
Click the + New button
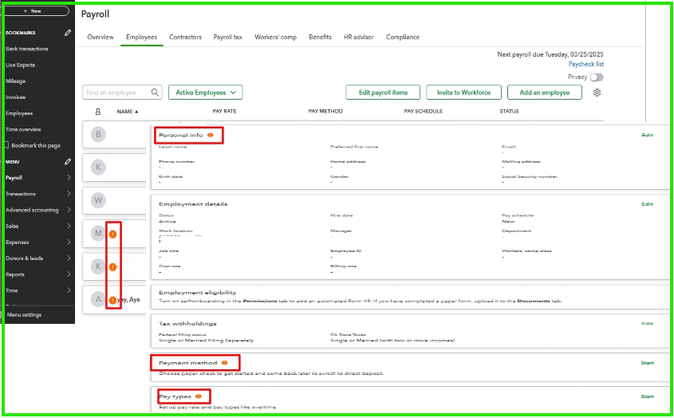point(36,11)
